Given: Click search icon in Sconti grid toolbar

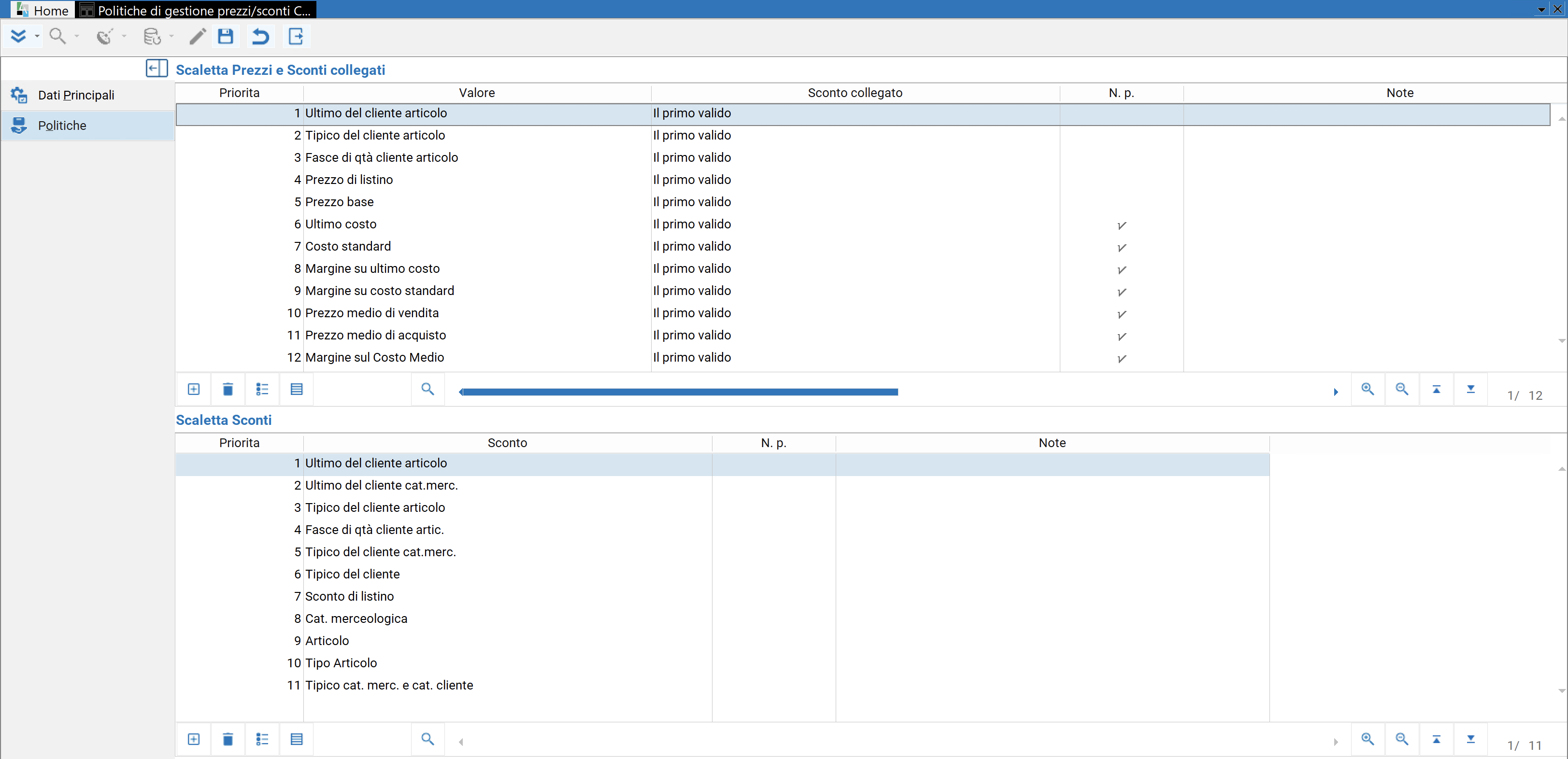Looking at the screenshot, I should 428,740.
